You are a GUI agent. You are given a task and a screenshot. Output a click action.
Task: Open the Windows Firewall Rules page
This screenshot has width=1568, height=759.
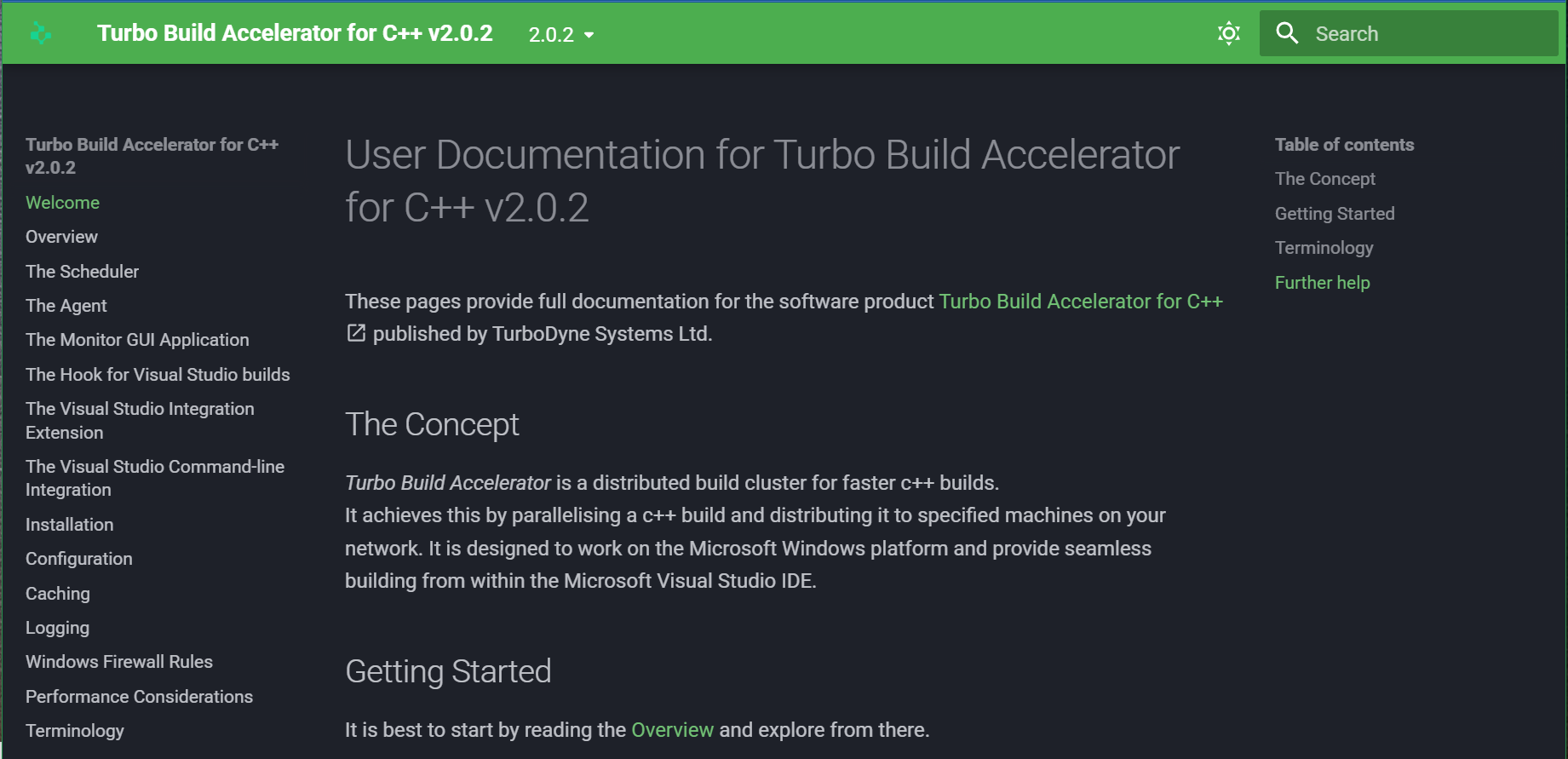point(119,661)
